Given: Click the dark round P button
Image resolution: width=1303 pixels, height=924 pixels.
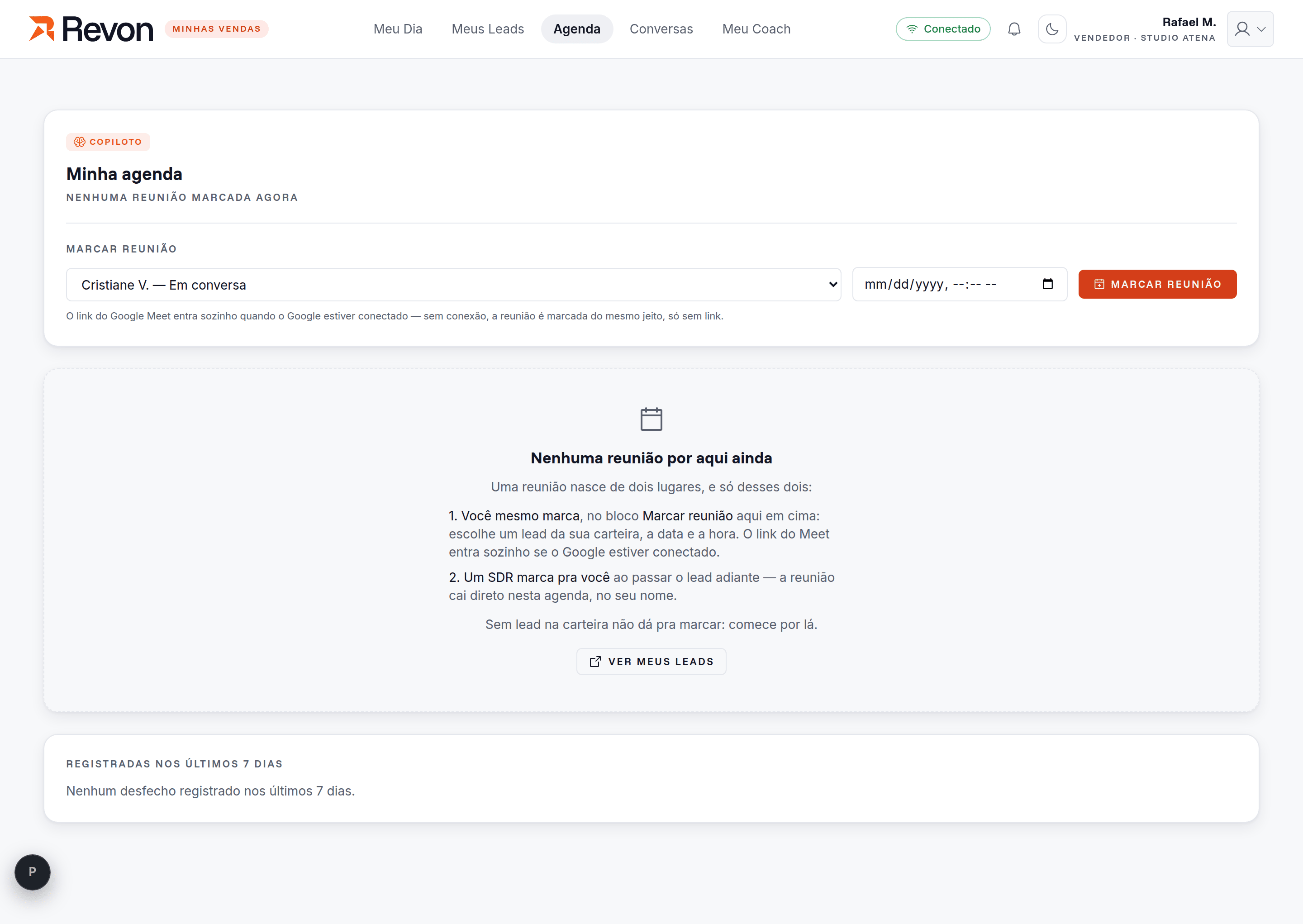Looking at the screenshot, I should tap(33, 872).
